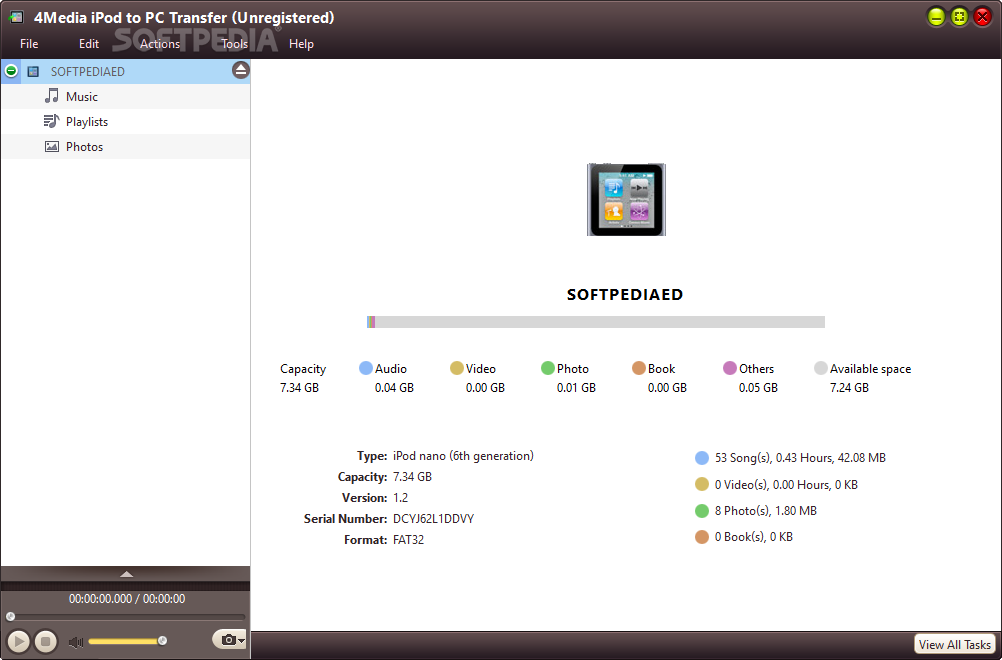Expand the player panel upward arrow
This screenshot has width=1002, height=660.
point(127,574)
